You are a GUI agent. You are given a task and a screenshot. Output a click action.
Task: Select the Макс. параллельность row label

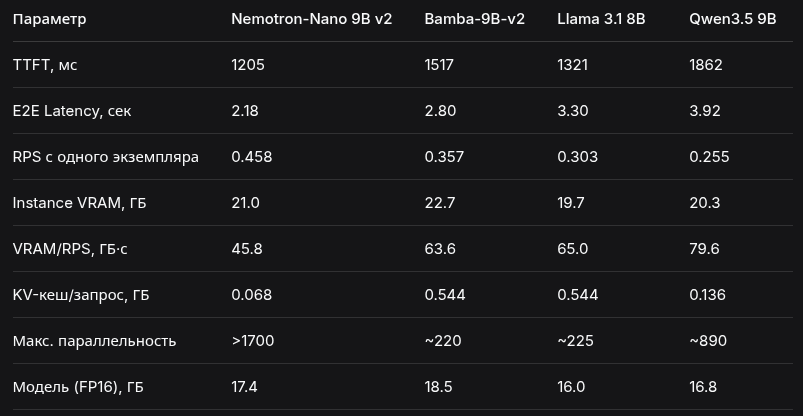94,341
